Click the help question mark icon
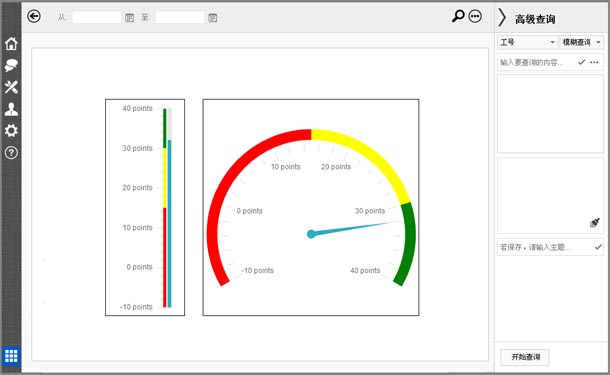 point(11,152)
